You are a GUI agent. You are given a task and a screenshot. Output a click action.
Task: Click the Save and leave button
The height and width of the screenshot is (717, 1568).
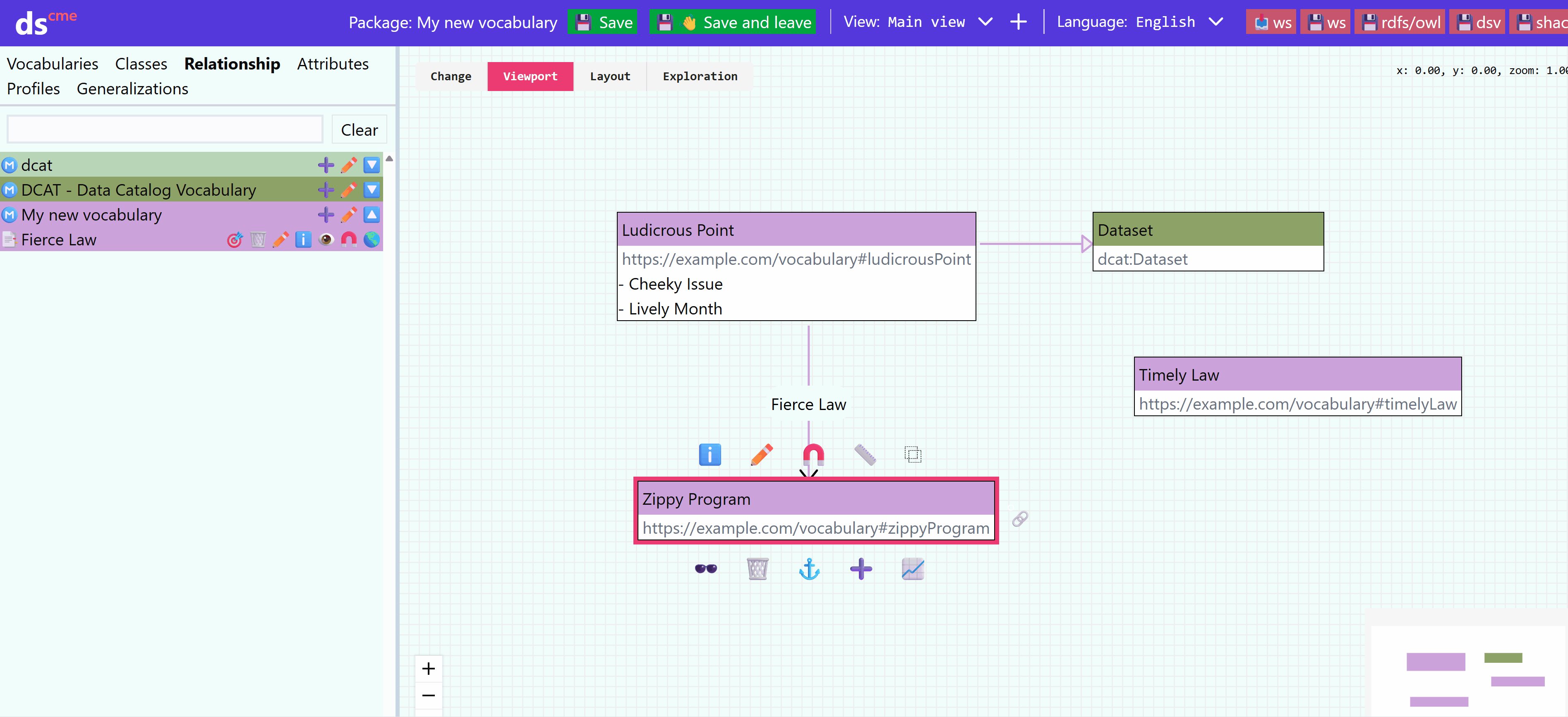(732, 22)
